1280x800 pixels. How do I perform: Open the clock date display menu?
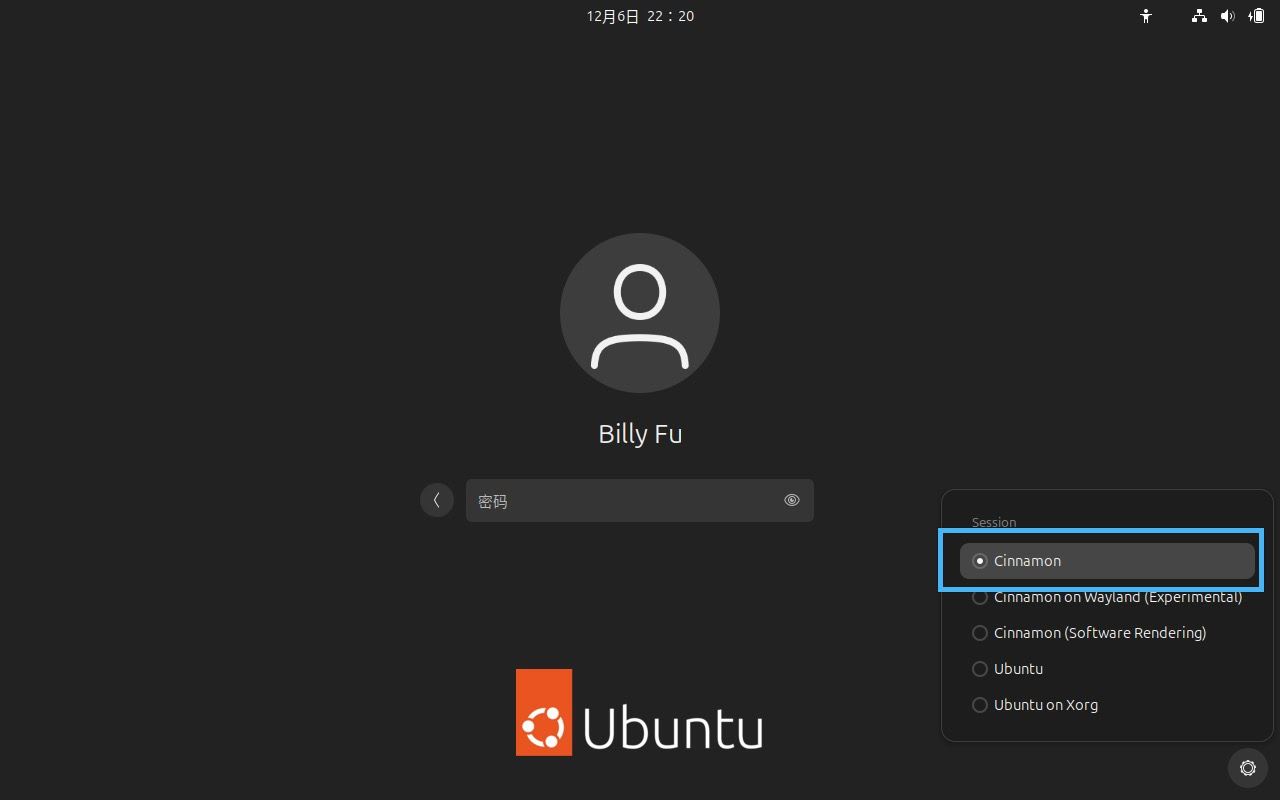(640, 16)
